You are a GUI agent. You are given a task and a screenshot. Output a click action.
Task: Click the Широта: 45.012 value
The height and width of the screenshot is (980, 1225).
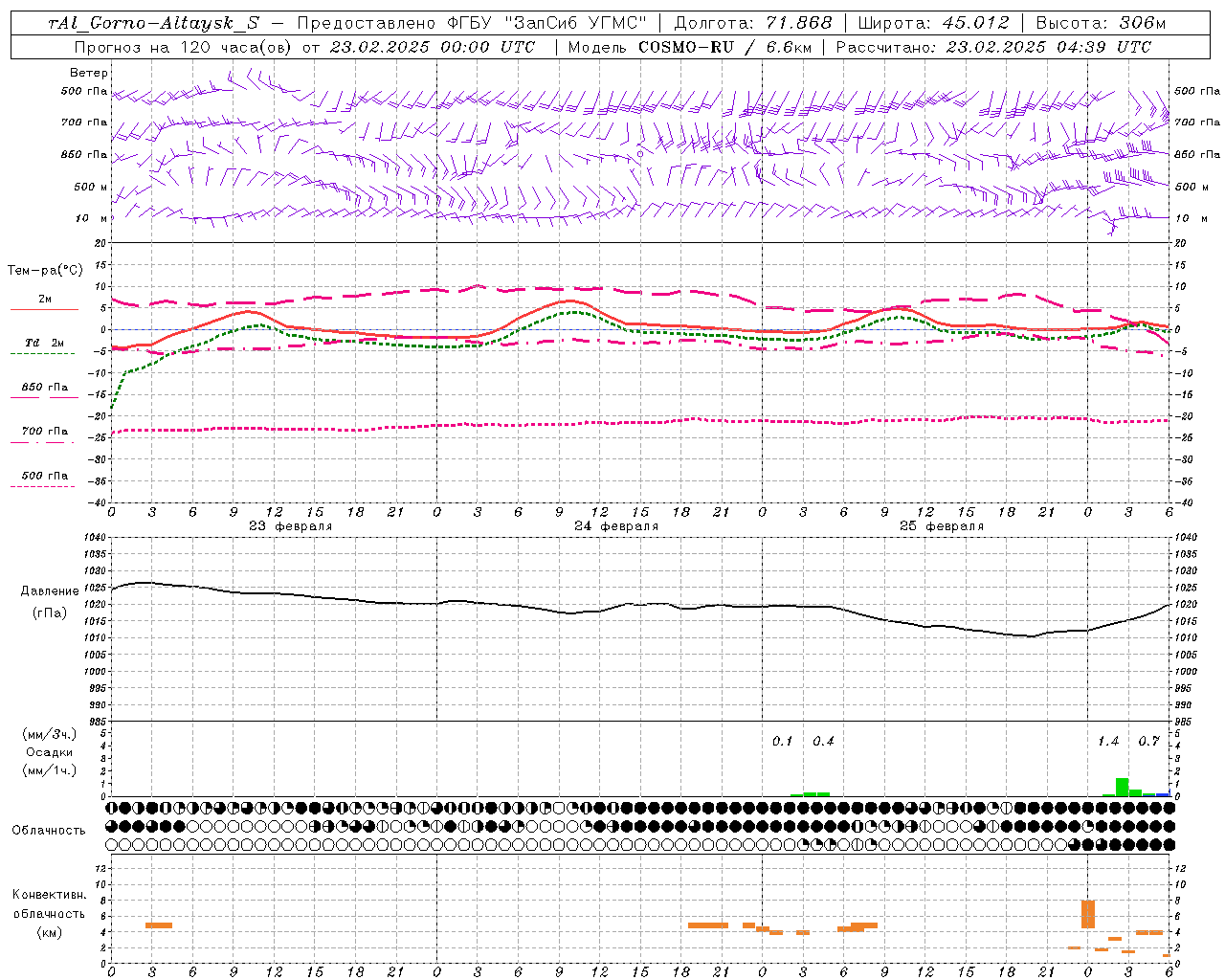933,23
